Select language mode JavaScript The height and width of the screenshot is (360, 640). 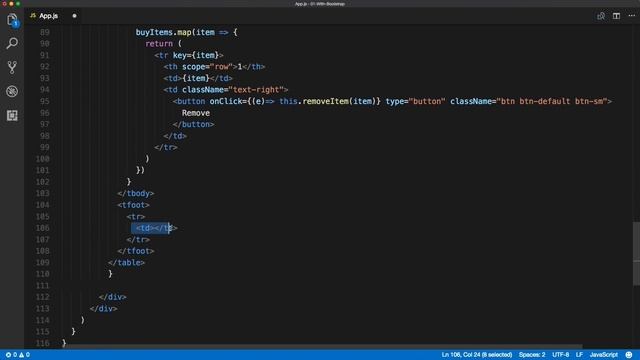coord(603,355)
